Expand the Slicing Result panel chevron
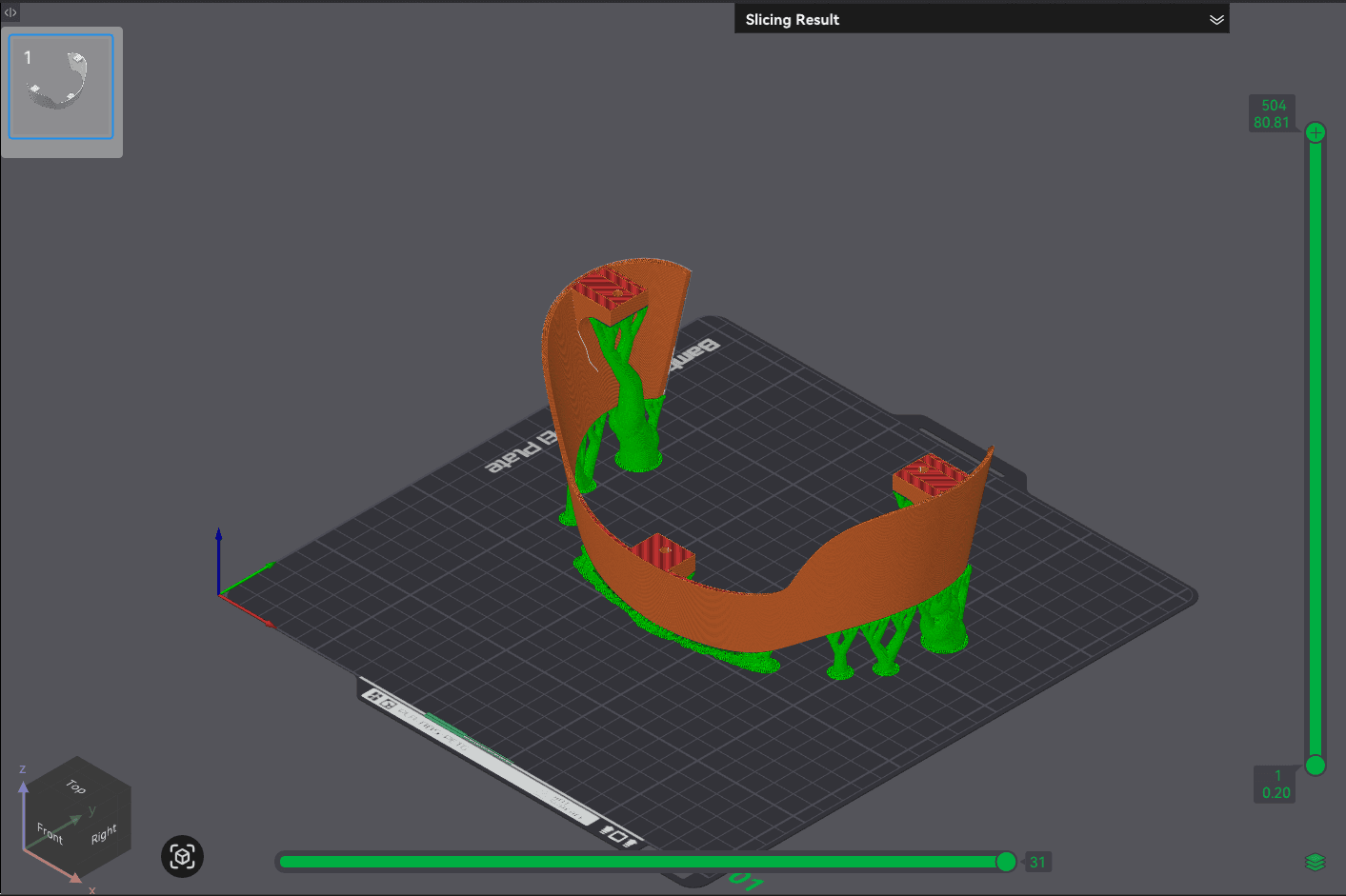The height and width of the screenshot is (896, 1346). [x=1216, y=18]
